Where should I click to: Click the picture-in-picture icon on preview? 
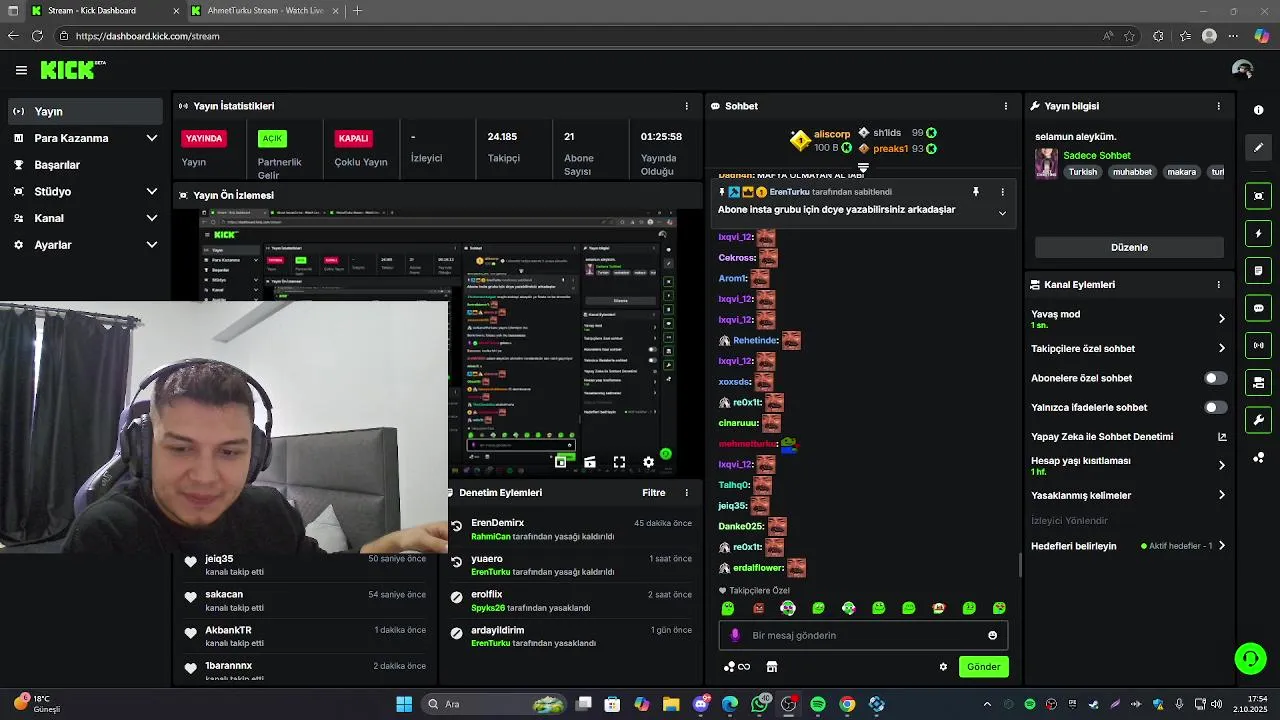pos(561,462)
